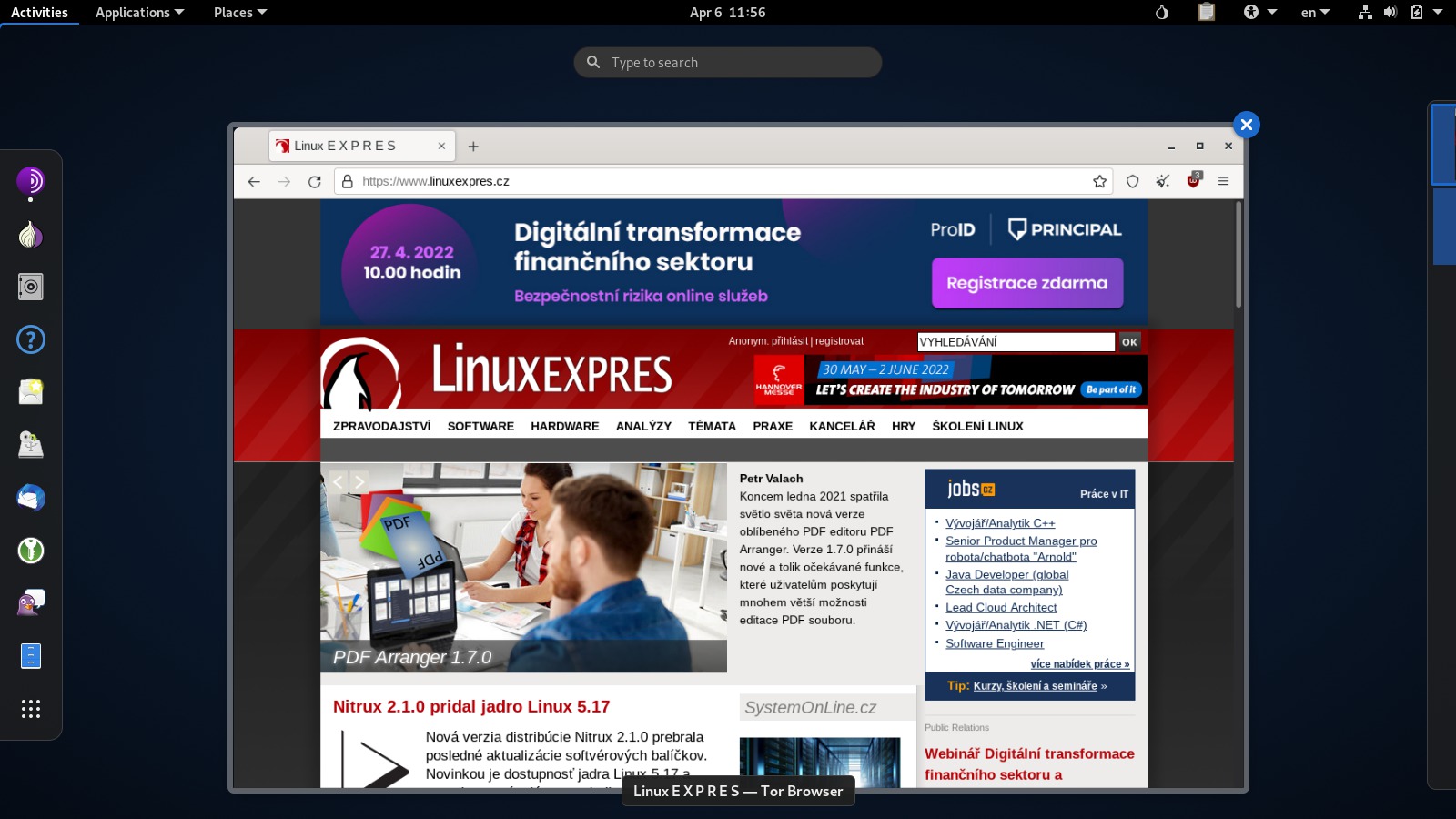Open the security level shield icon
The width and height of the screenshot is (1456, 819).
tap(1132, 181)
